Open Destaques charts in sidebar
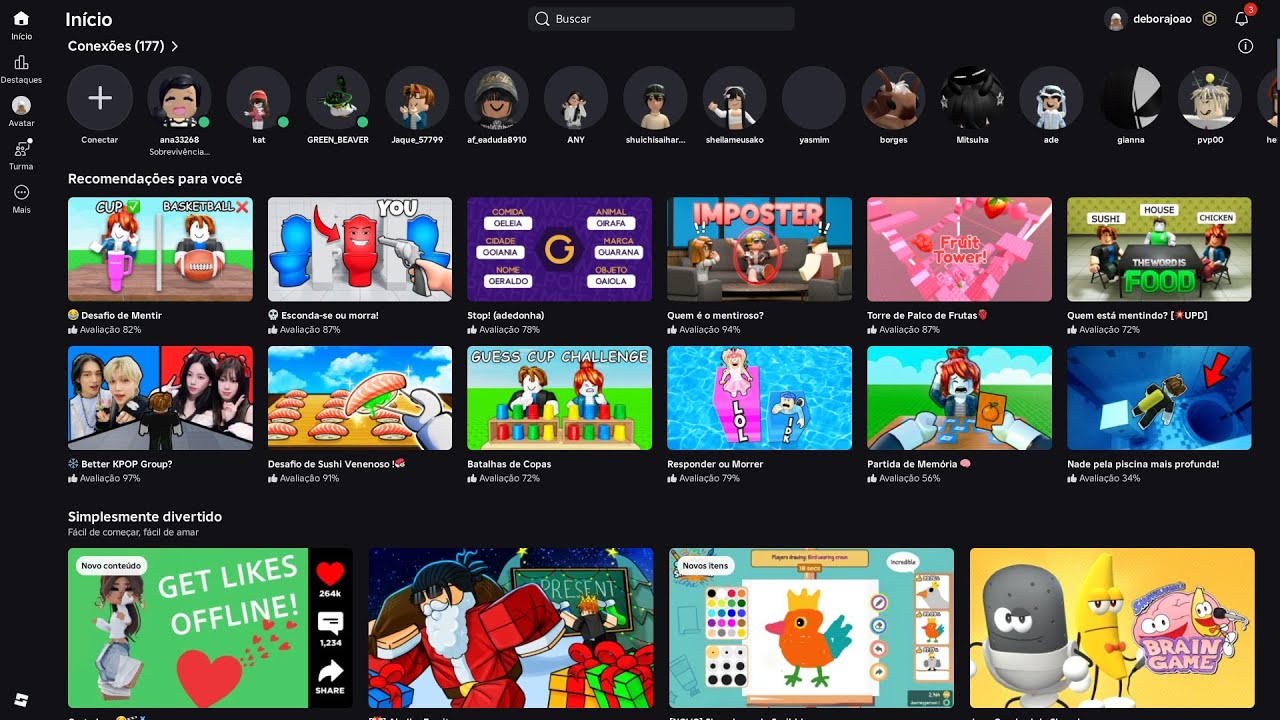The height and width of the screenshot is (720, 1280). [21, 62]
